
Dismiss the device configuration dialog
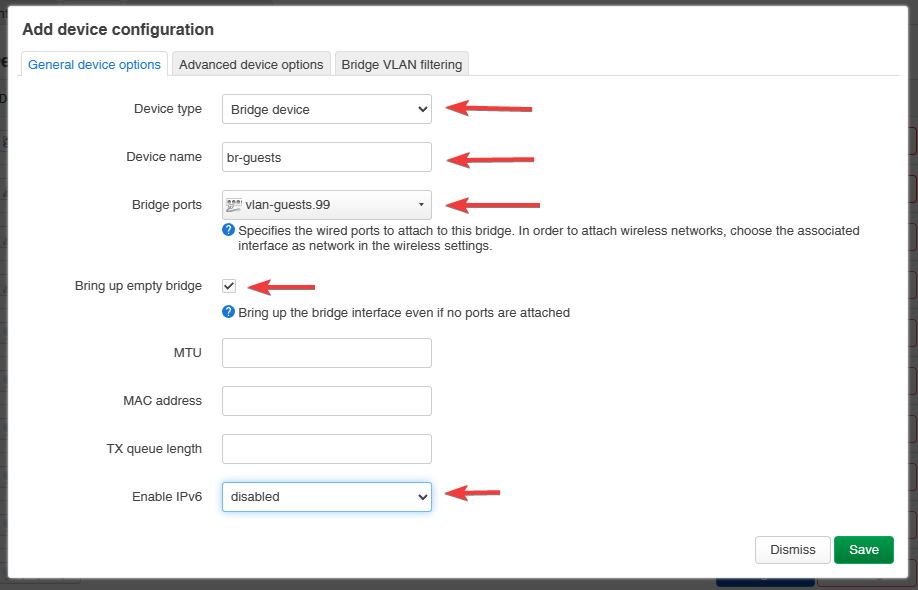(x=793, y=550)
